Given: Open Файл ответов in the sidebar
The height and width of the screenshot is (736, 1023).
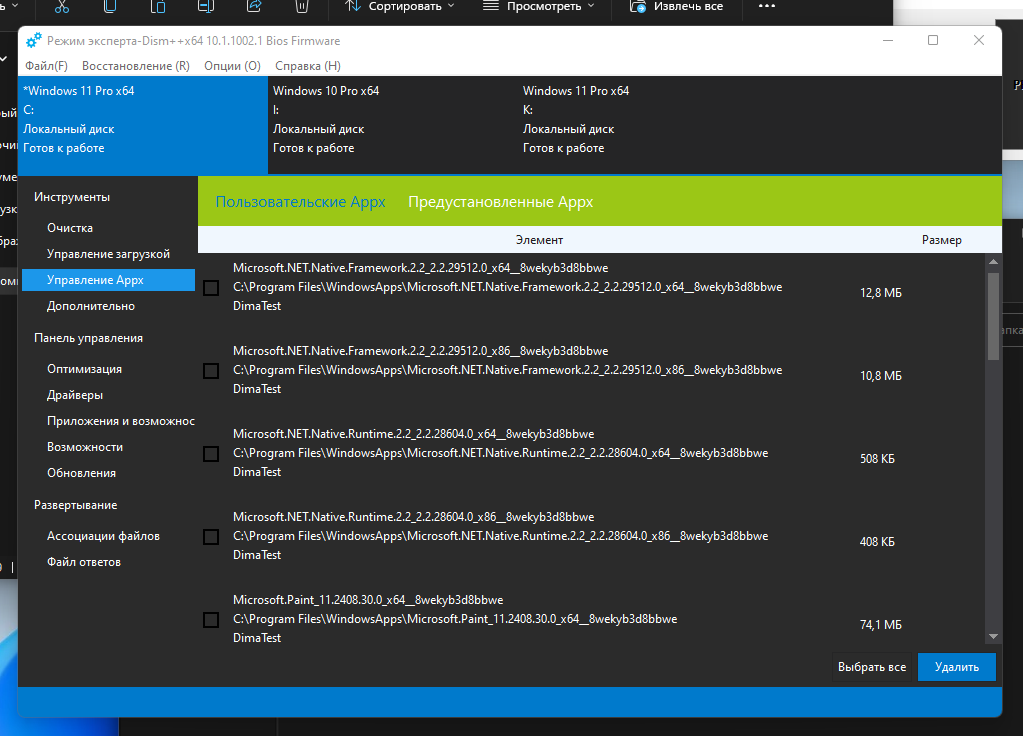Looking at the screenshot, I should point(84,562).
